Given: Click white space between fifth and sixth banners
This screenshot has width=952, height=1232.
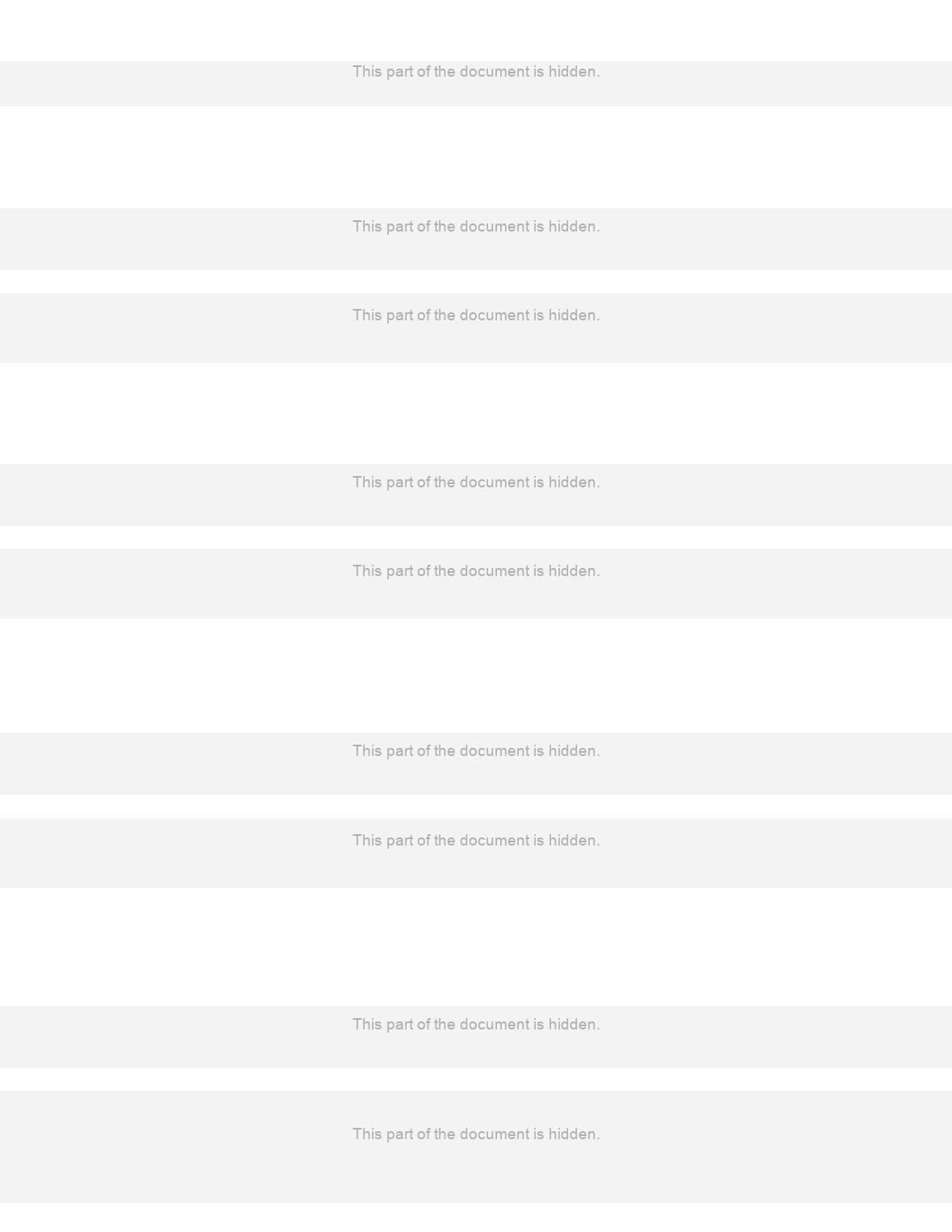Looking at the screenshot, I should (x=476, y=675).
